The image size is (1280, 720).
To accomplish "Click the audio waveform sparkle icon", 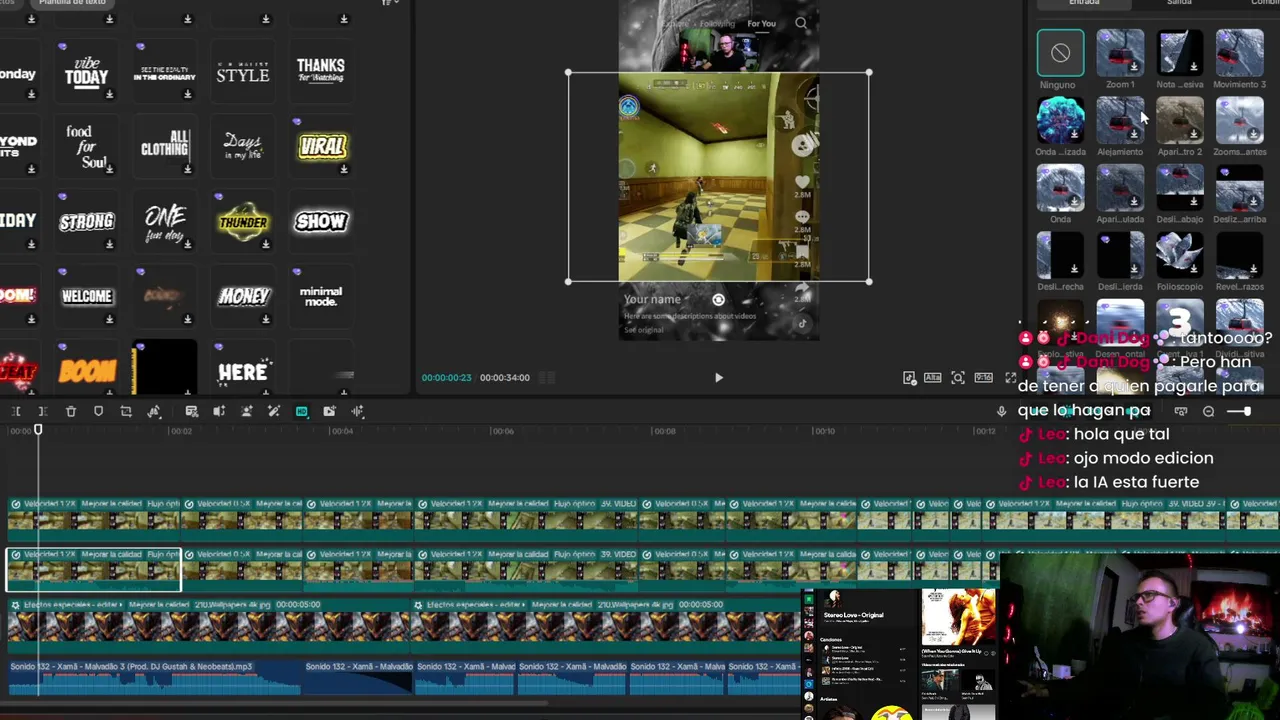I will pyautogui.click(x=357, y=411).
